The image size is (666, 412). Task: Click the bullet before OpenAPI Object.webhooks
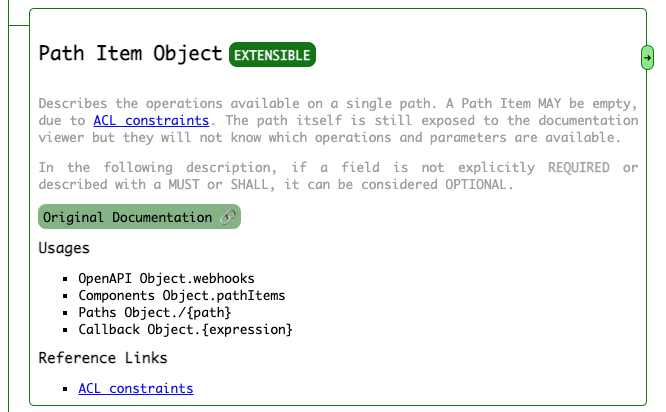point(65,278)
